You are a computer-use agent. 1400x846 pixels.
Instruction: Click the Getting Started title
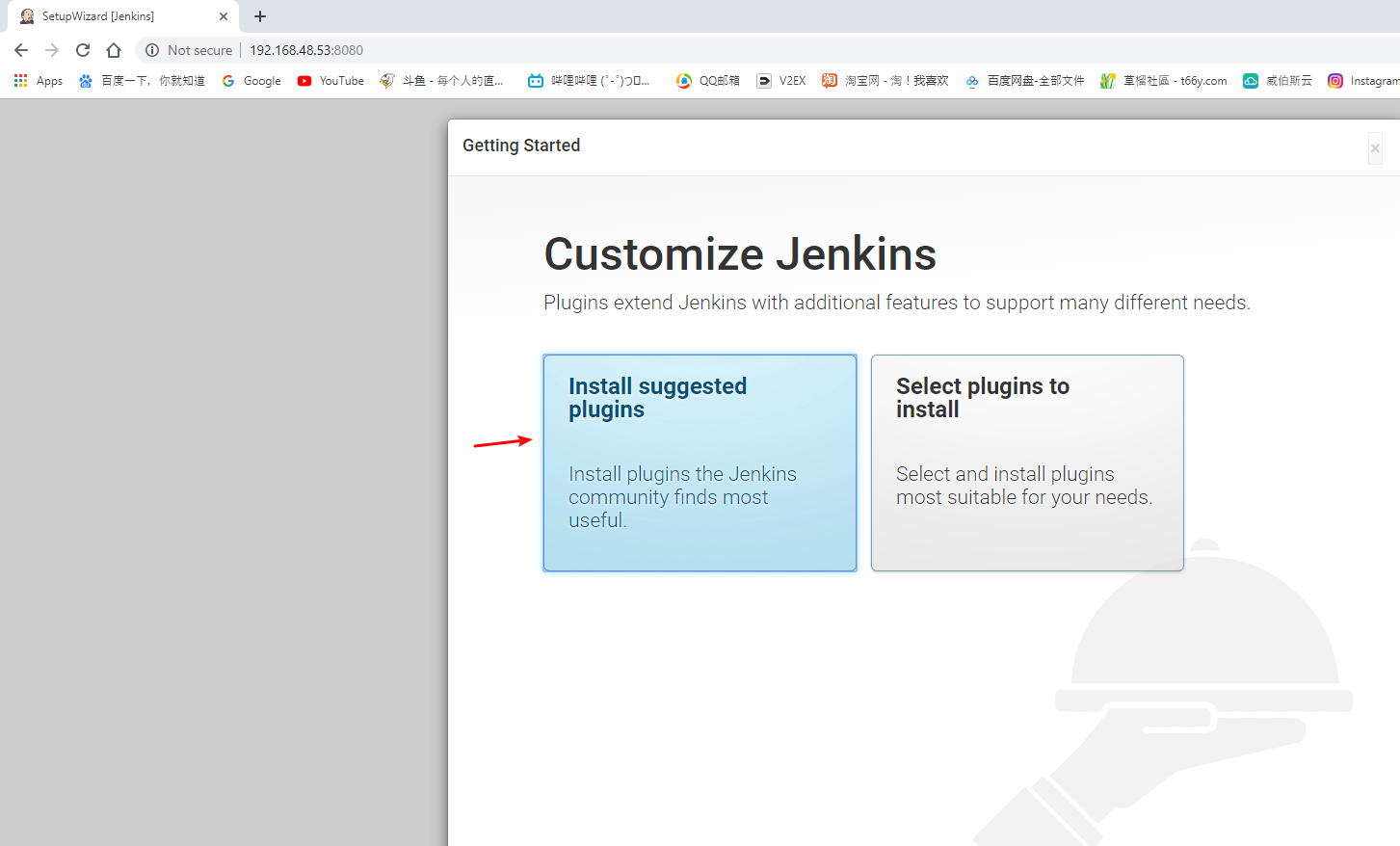pos(521,145)
